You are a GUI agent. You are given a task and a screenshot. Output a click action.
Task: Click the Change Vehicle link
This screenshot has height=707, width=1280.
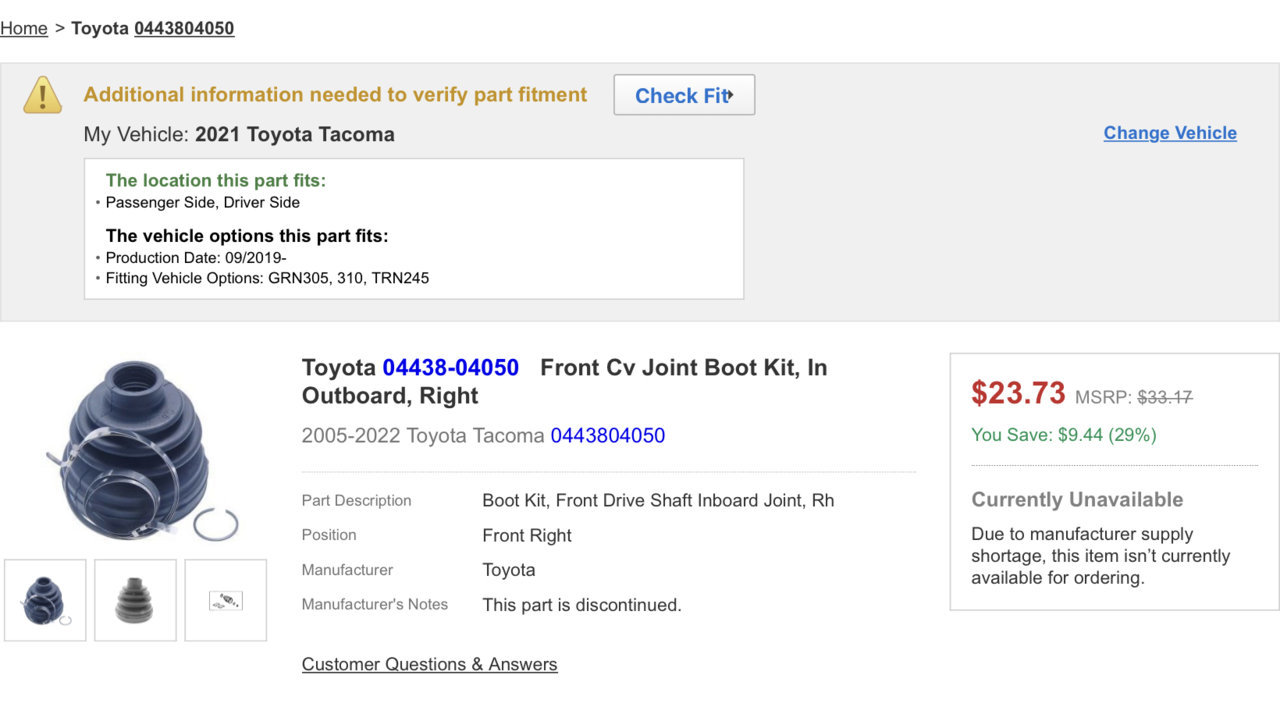(1170, 133)
